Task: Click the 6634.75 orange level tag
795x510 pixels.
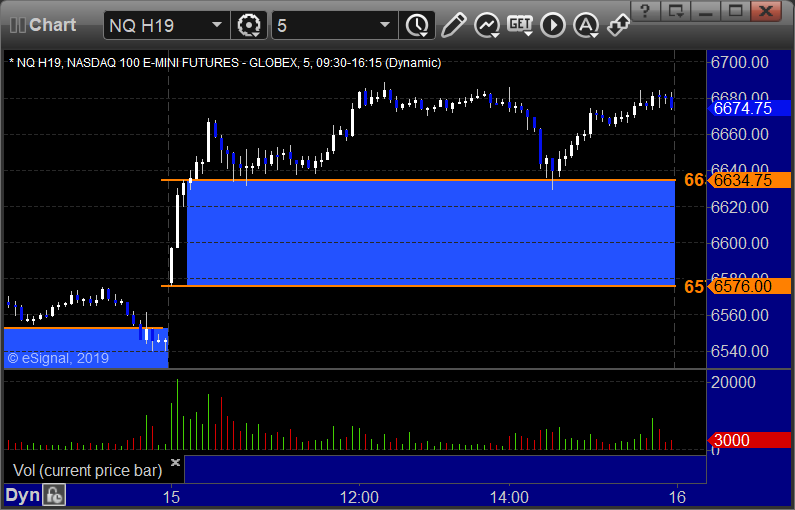Action: pyautogui.click(x=748, y=180)
